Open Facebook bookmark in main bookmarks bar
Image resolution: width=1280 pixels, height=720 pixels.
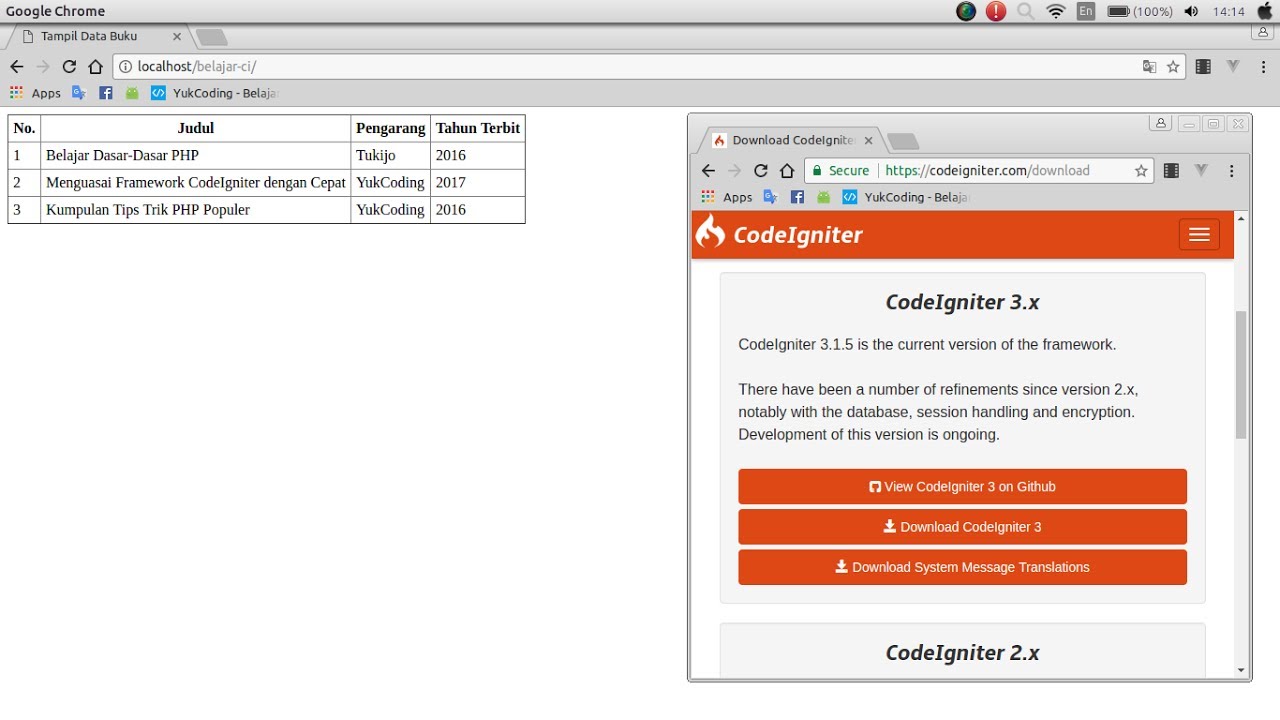pos(106,93)
